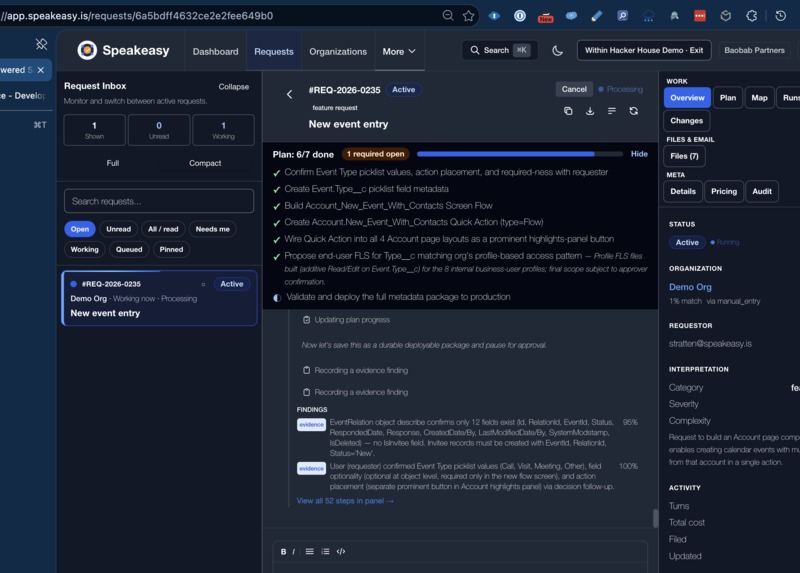Bookmark the page with the star icon
The image size is (800, 573).
click(468, 16)
